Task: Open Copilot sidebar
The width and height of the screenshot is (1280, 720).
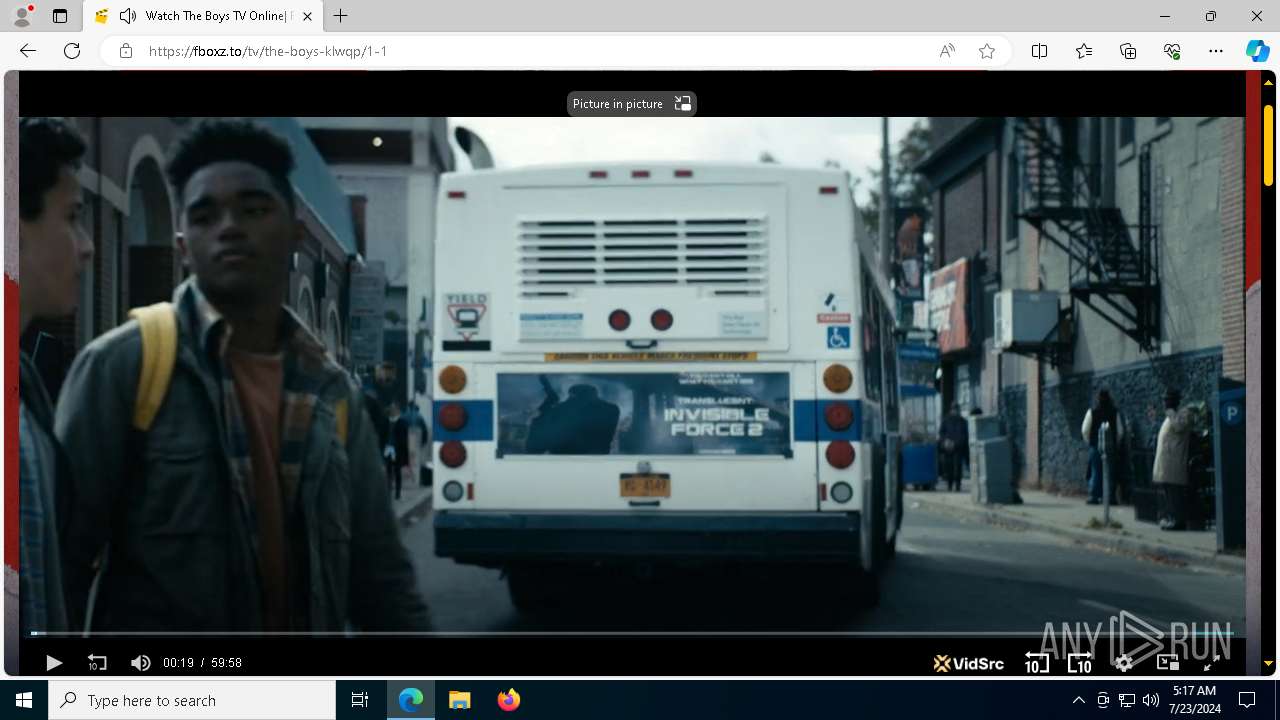Action: click(1257, 51)
